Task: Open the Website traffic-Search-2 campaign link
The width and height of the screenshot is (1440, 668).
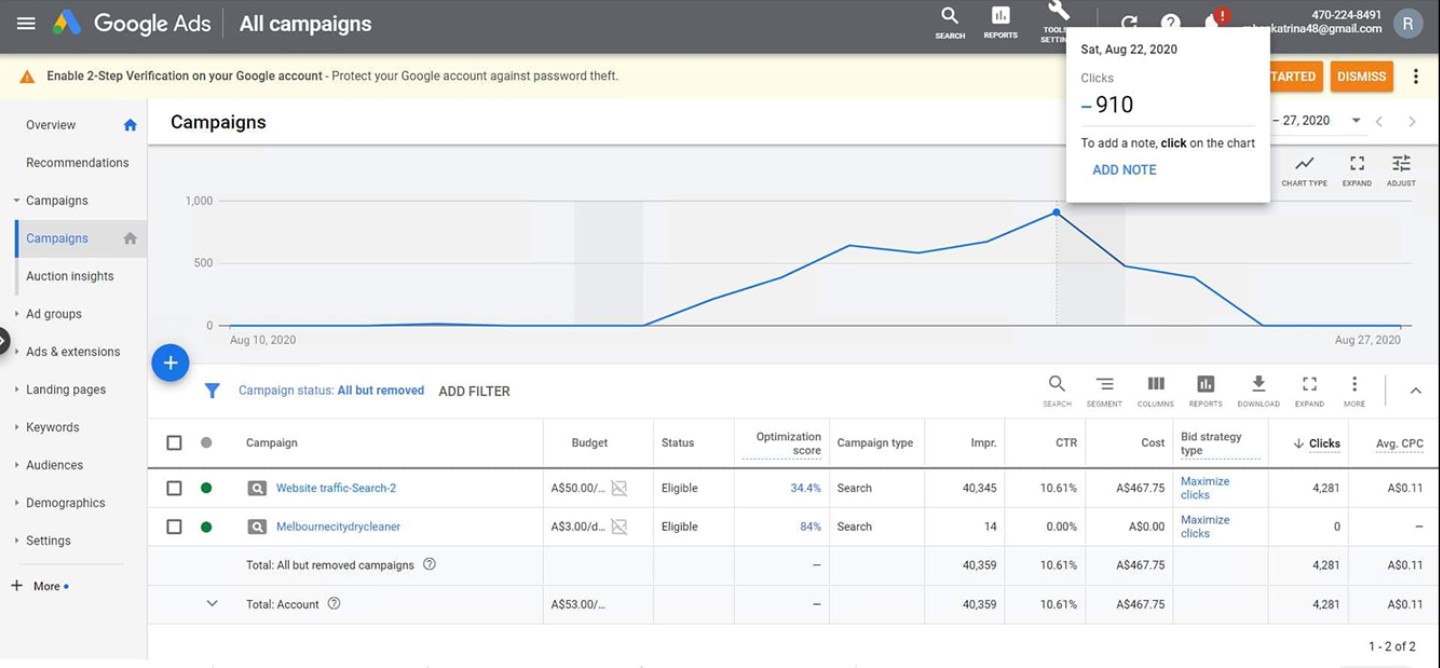Action: click(336, 488)
